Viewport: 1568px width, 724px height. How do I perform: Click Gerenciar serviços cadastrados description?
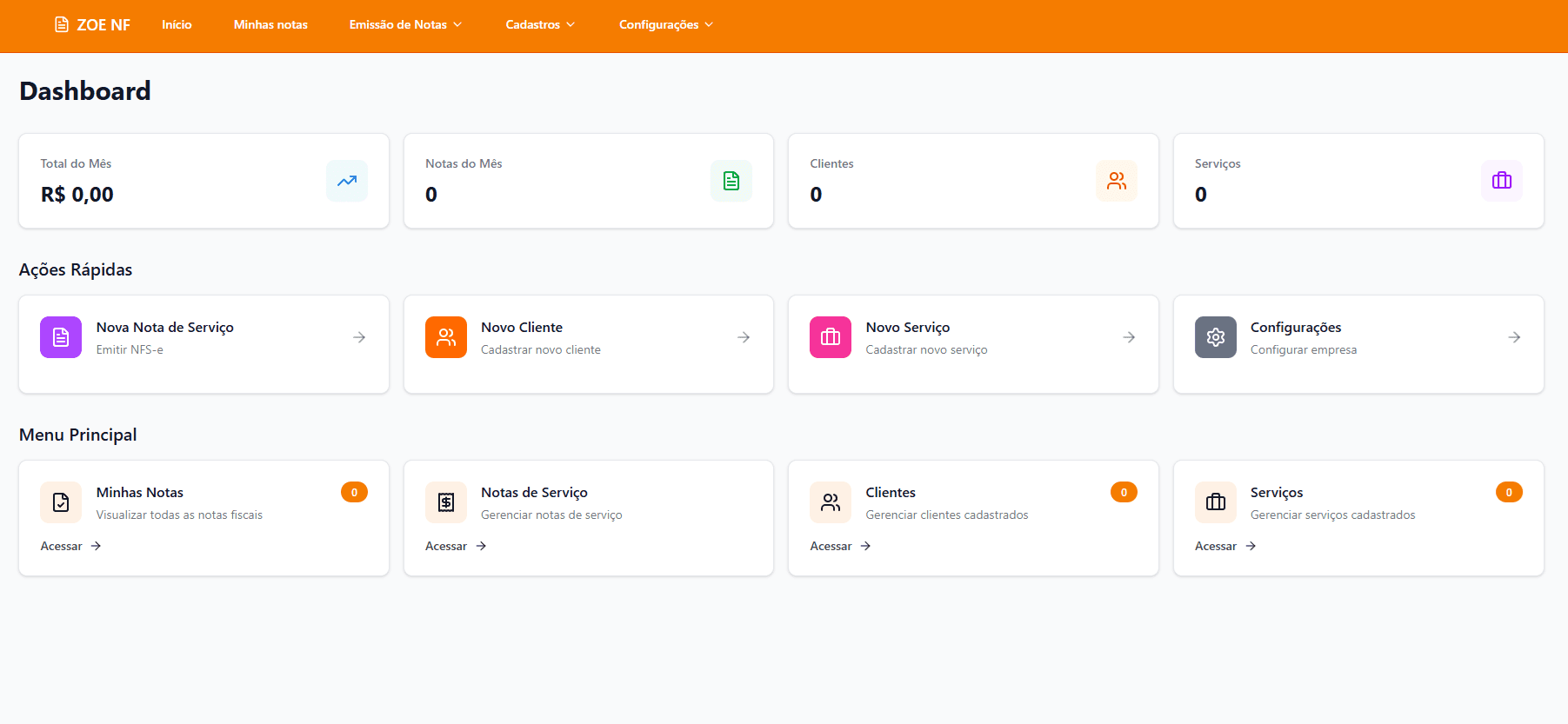point(1333,515)
